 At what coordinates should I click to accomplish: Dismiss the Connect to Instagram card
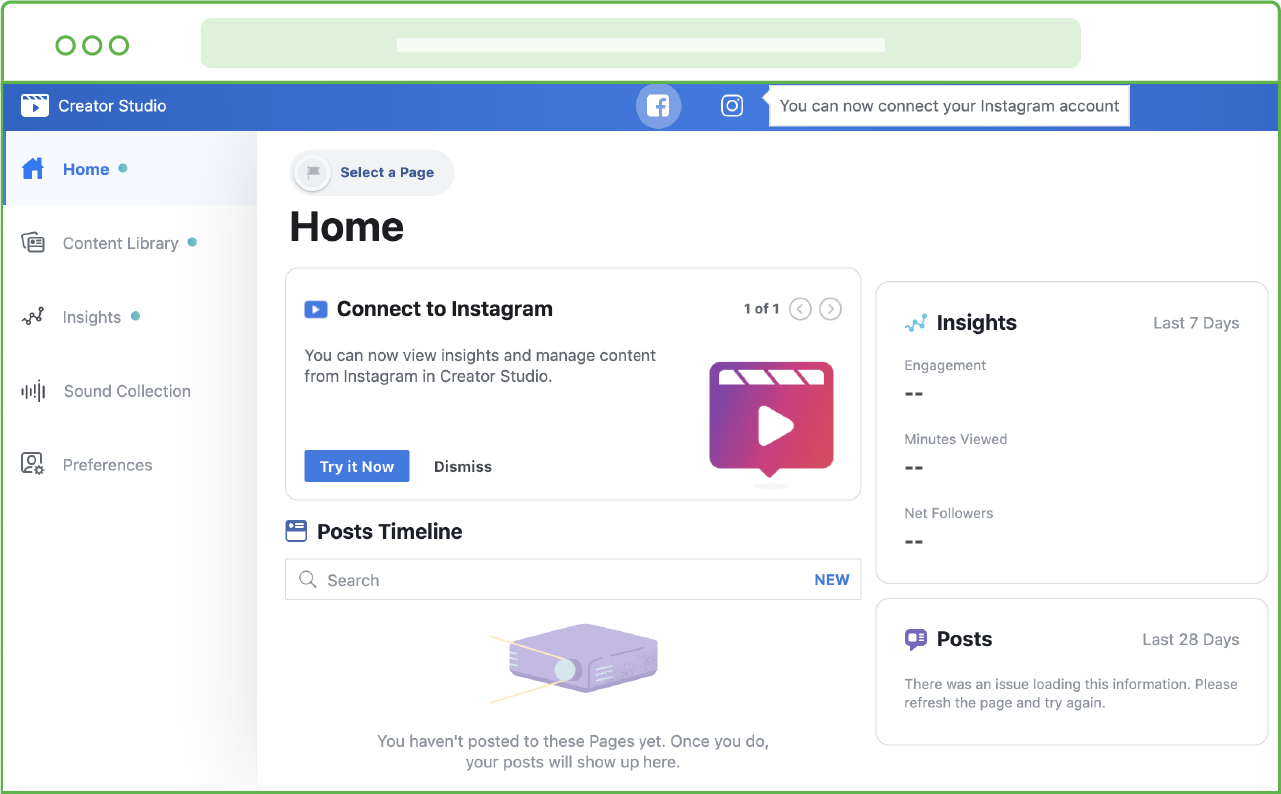(463, 466)
